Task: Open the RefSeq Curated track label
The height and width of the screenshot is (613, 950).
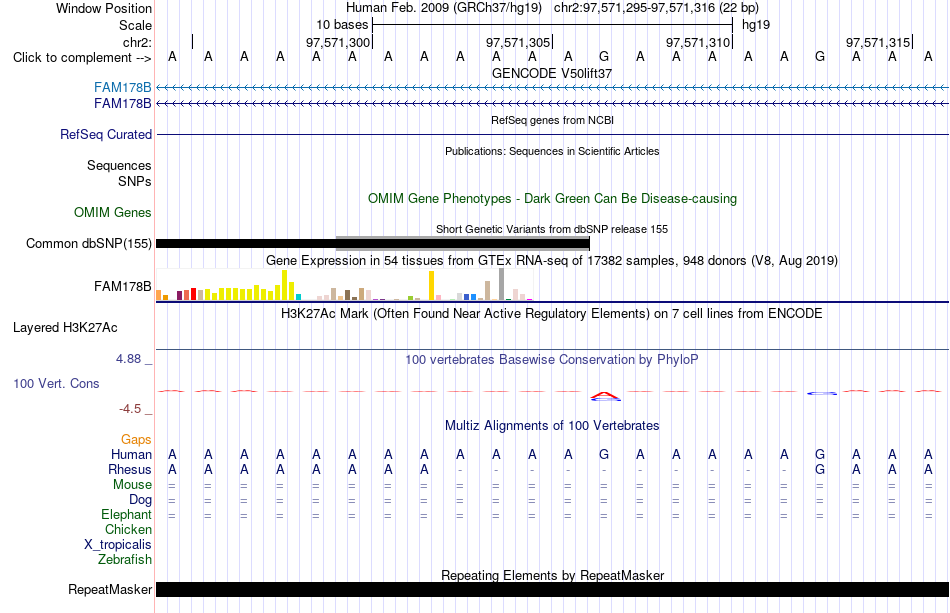Action: click(105, 134)
